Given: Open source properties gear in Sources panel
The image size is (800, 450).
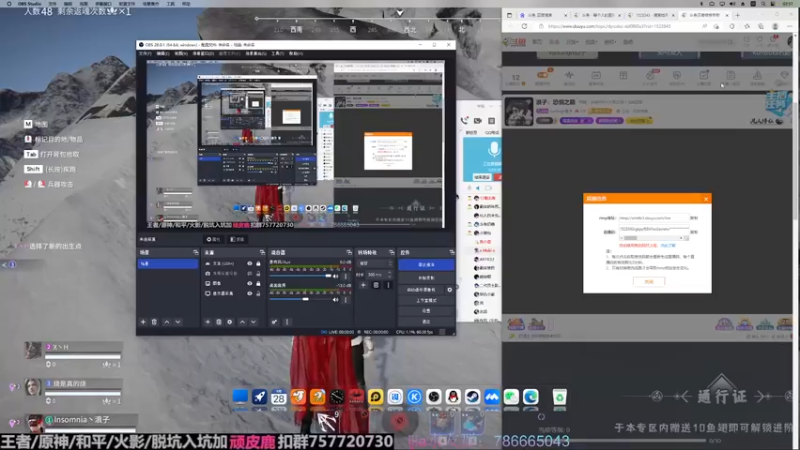Looking at the screenshot, I should tap(230, 322).
